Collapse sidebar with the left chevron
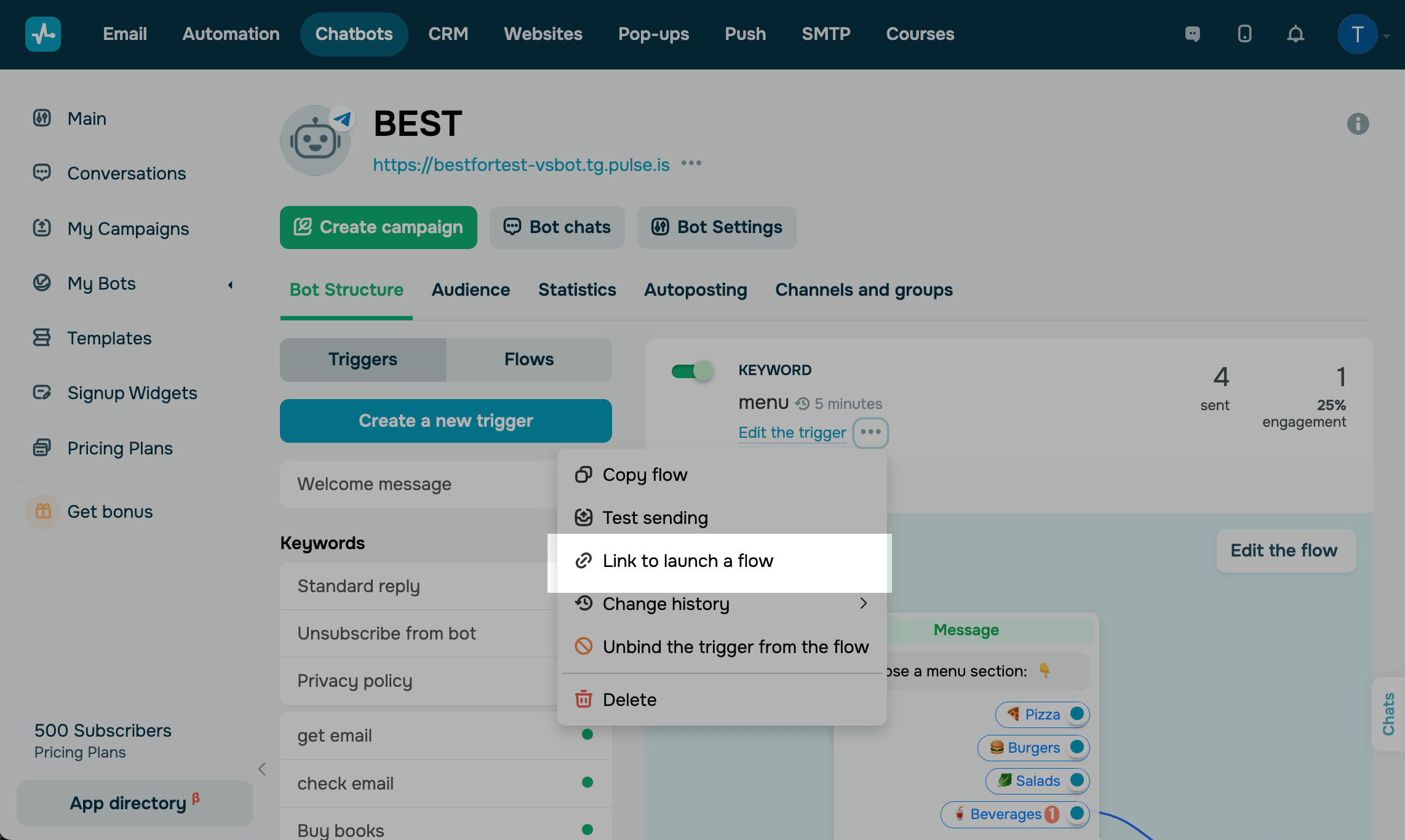1405x840 pixels. click(x=262, y=769)
